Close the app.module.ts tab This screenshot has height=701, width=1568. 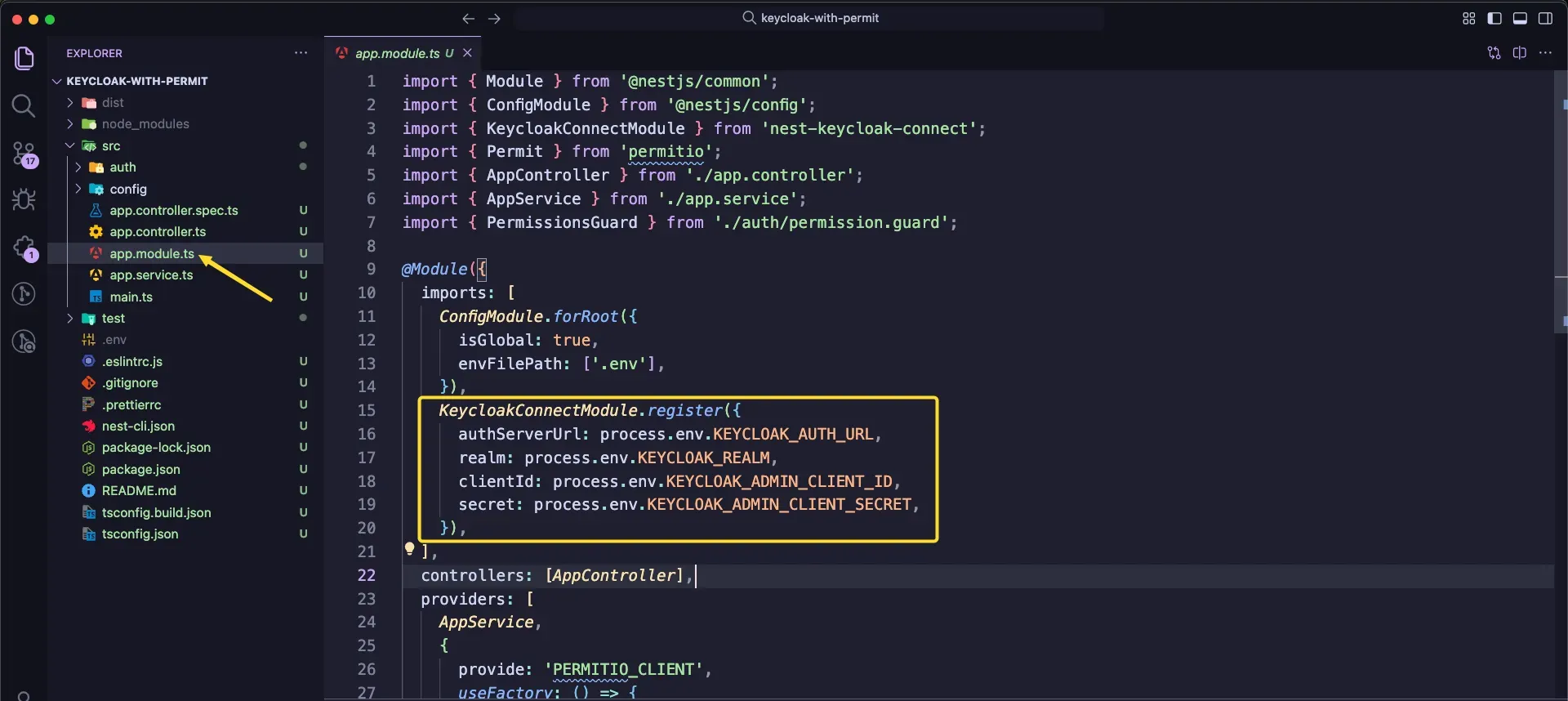coord(467,53)
